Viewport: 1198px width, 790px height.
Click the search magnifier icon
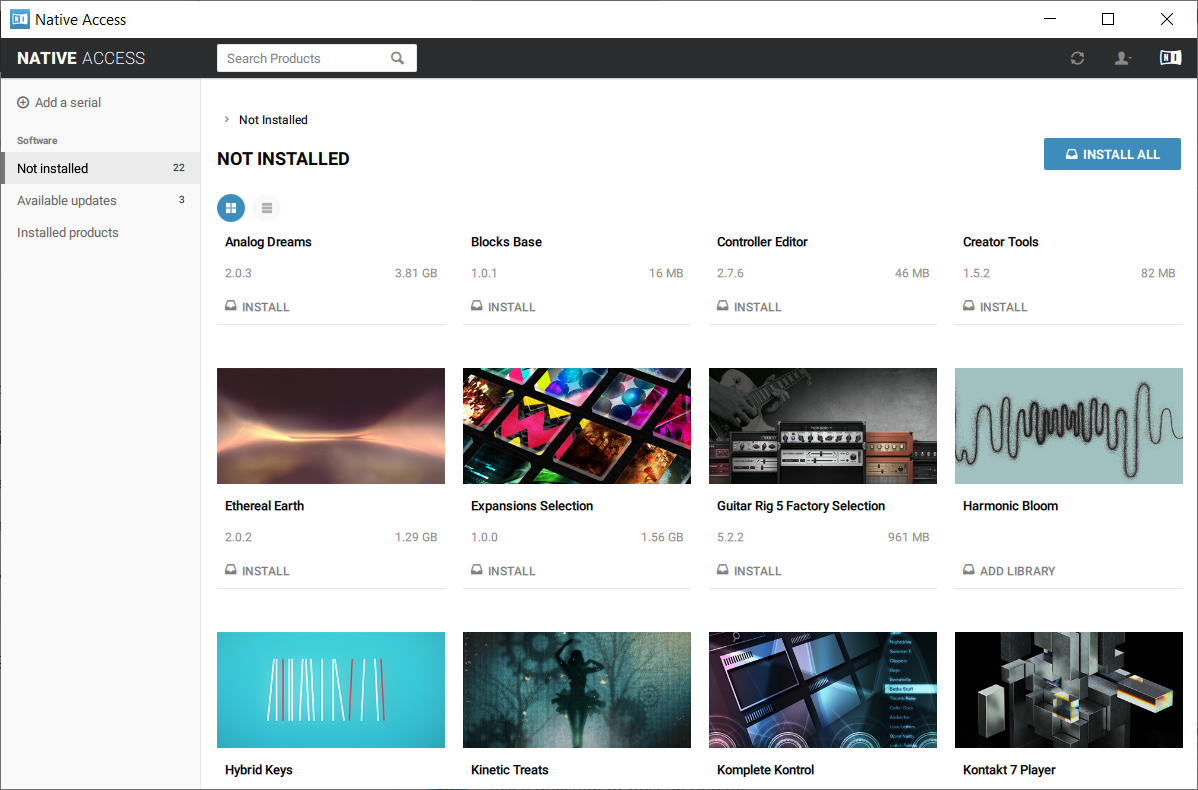pos(397,58)
